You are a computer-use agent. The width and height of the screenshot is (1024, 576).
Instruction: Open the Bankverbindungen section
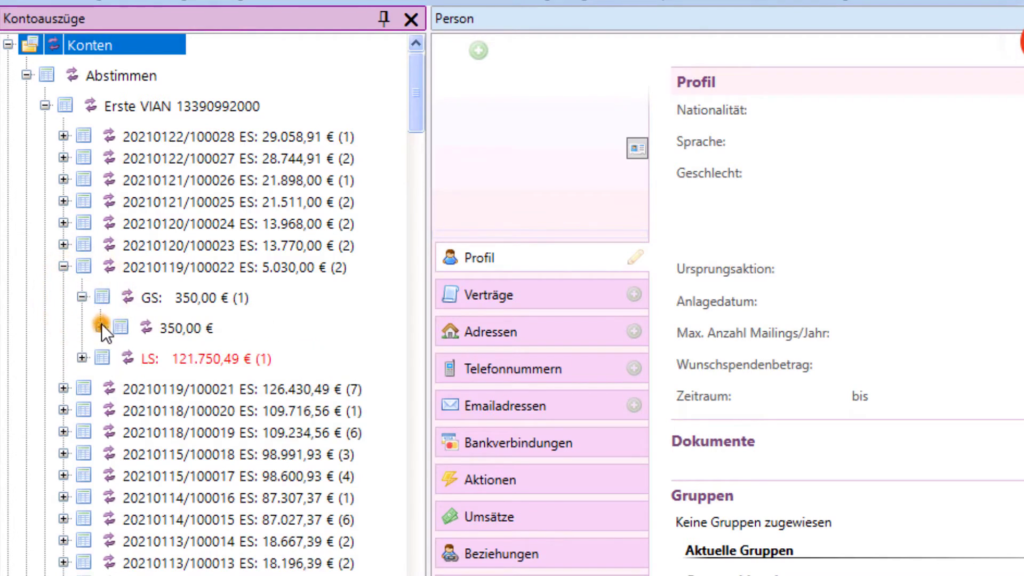[541, 443]
